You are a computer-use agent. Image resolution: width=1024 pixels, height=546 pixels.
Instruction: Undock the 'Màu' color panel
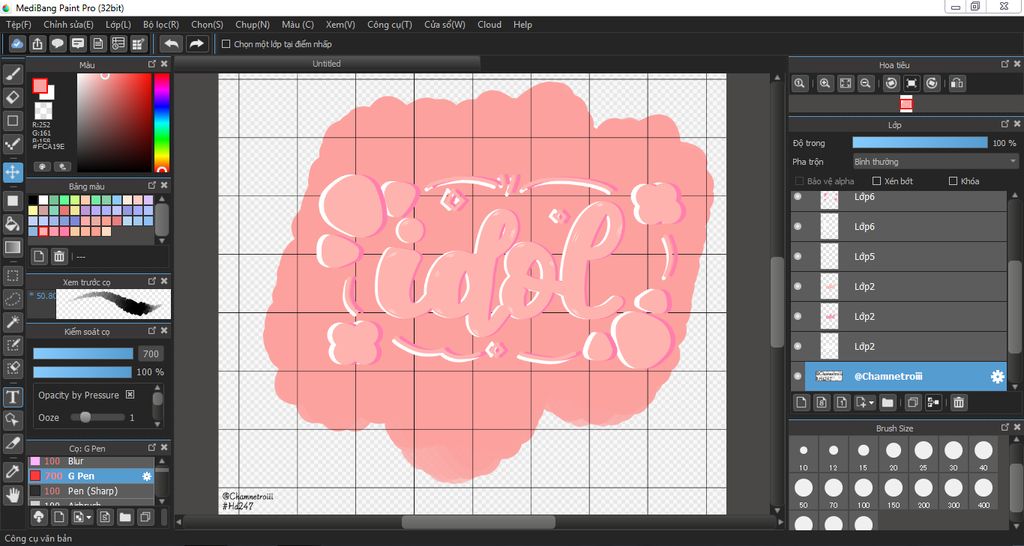tap(152, 64)
